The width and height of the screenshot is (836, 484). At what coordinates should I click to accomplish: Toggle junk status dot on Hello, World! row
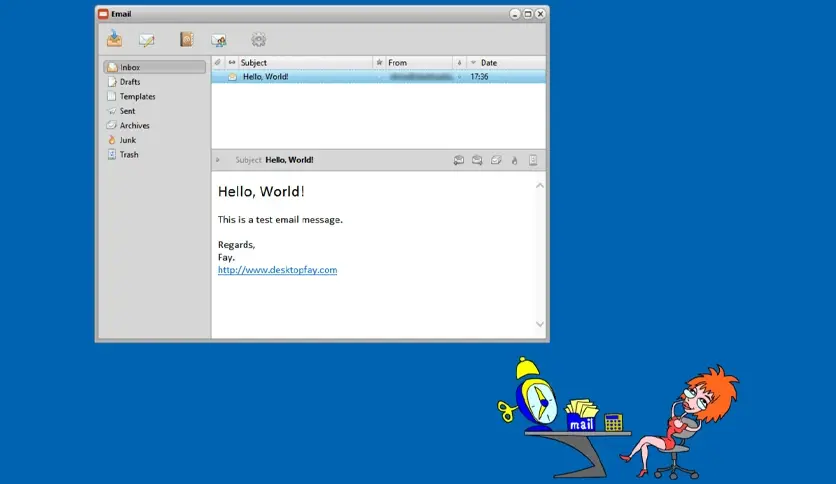tap(459, 77)
